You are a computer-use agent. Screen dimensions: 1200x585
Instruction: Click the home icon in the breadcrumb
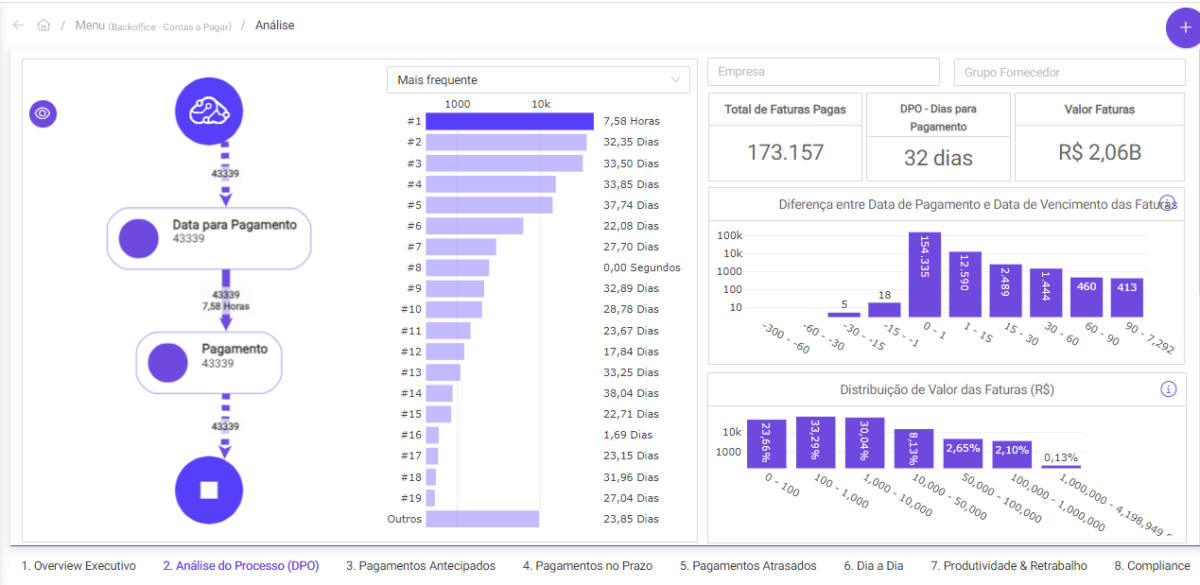42,25
